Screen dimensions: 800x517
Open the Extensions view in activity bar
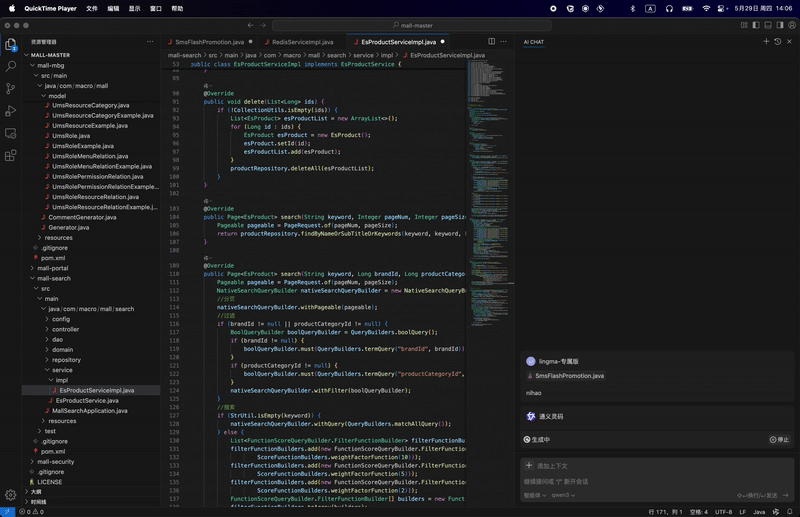pyautogui.click(x=11, y=155)
